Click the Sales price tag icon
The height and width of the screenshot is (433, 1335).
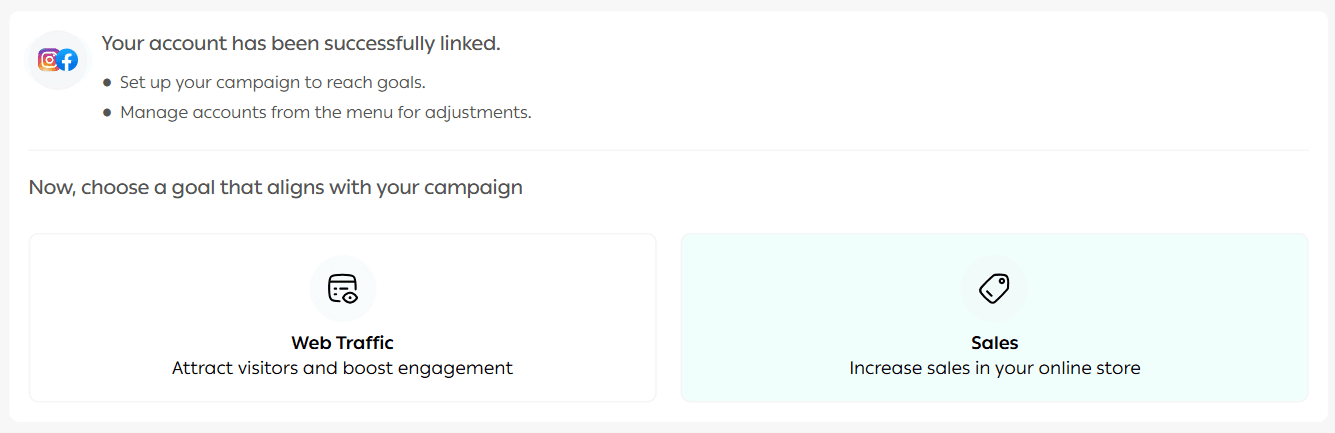(x=994, y=289)
